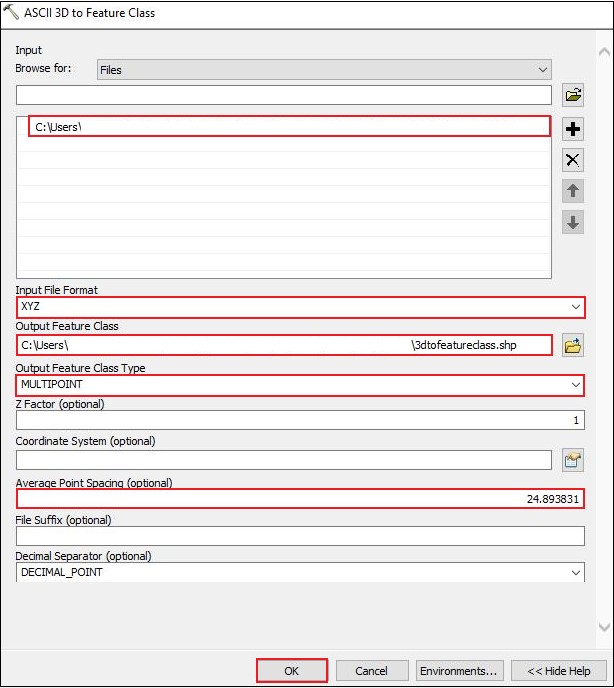Dismiss the dialog with Cancel button

click(x=372, y=670)
